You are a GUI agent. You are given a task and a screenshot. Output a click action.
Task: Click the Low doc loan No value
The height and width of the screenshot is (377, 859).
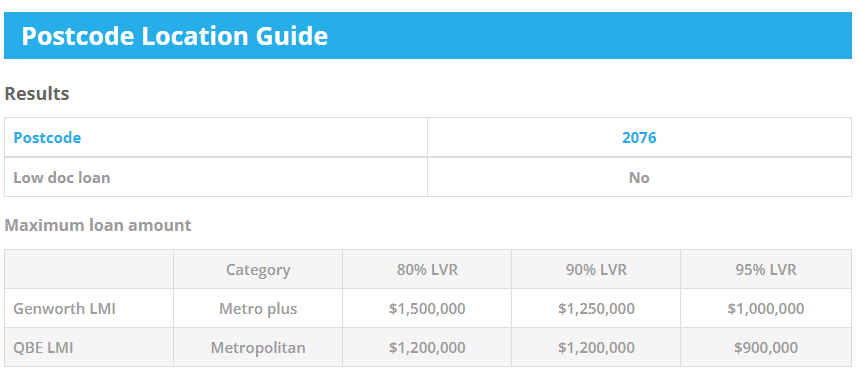click(639, 178)
